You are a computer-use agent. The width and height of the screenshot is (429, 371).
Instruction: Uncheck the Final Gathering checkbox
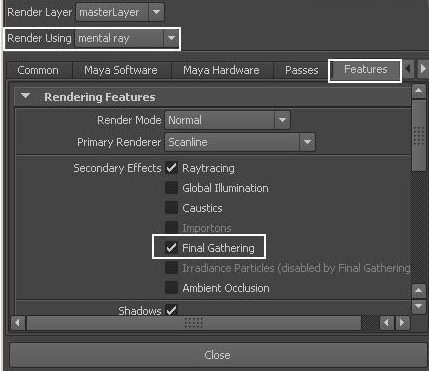coord(171,248)
